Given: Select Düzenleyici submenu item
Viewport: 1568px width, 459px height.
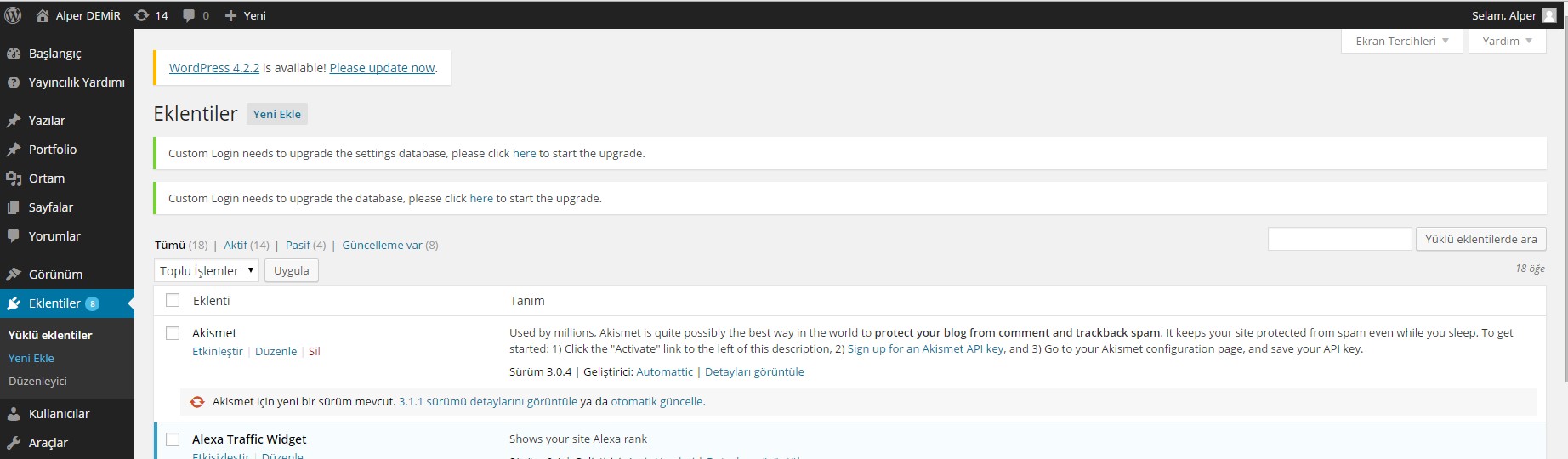Looking at the screenshot, I should (x=37, y=381).
